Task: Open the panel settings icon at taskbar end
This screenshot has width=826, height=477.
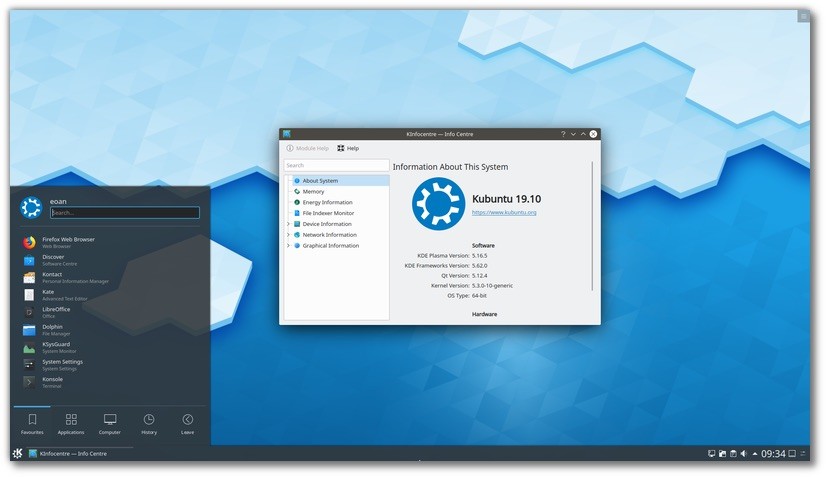Action: coord(803,454)
